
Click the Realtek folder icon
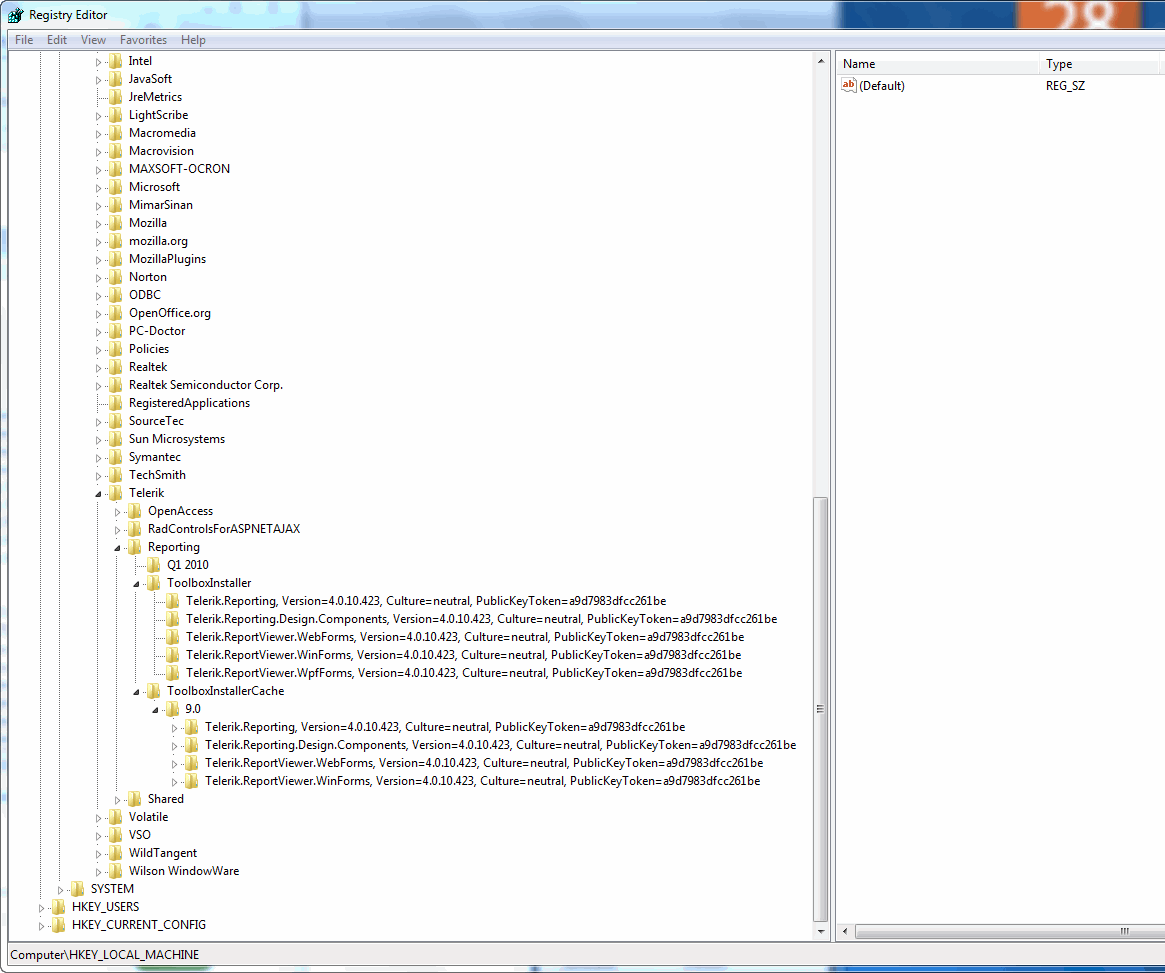(x=116, y=367)
